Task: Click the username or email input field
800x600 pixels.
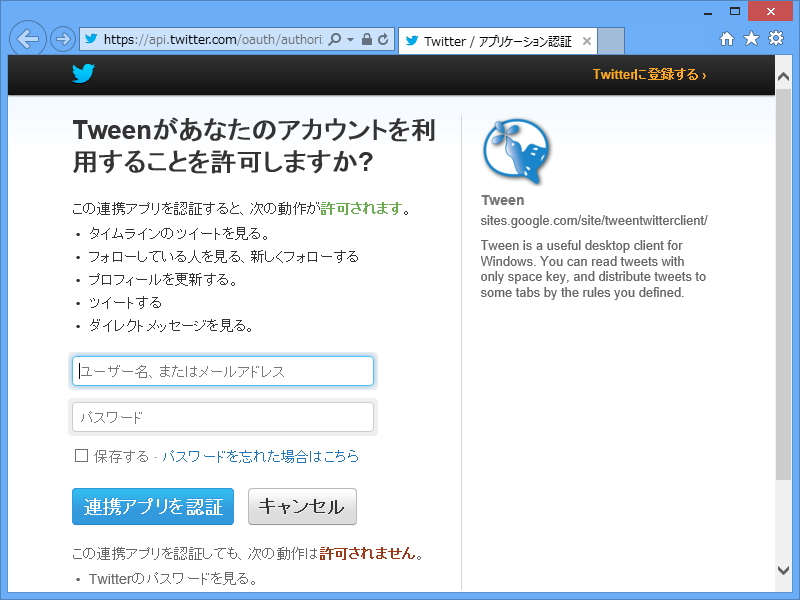Action: [222, 370]
